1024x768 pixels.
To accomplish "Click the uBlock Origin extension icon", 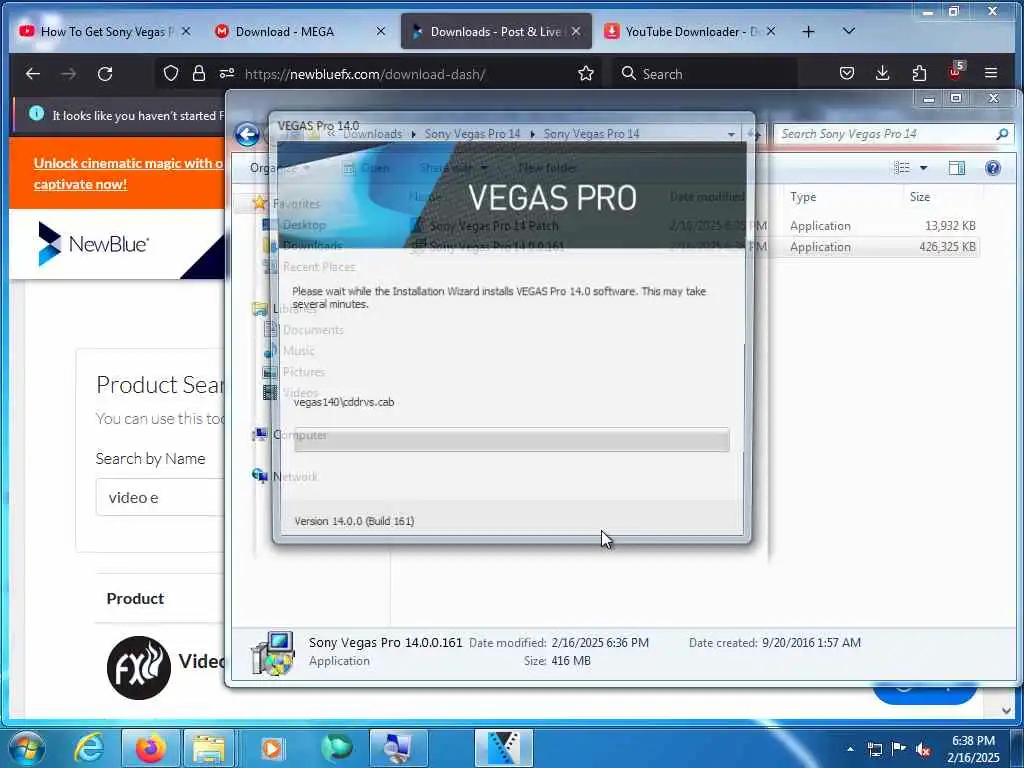I will click(955, 72).
